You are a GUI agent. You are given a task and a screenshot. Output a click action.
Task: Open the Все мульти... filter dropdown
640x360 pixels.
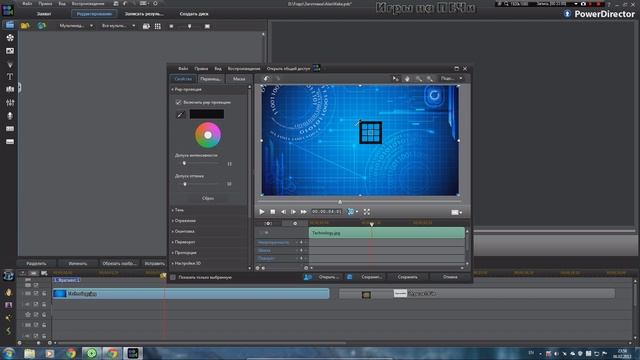[x=118, y=26]
